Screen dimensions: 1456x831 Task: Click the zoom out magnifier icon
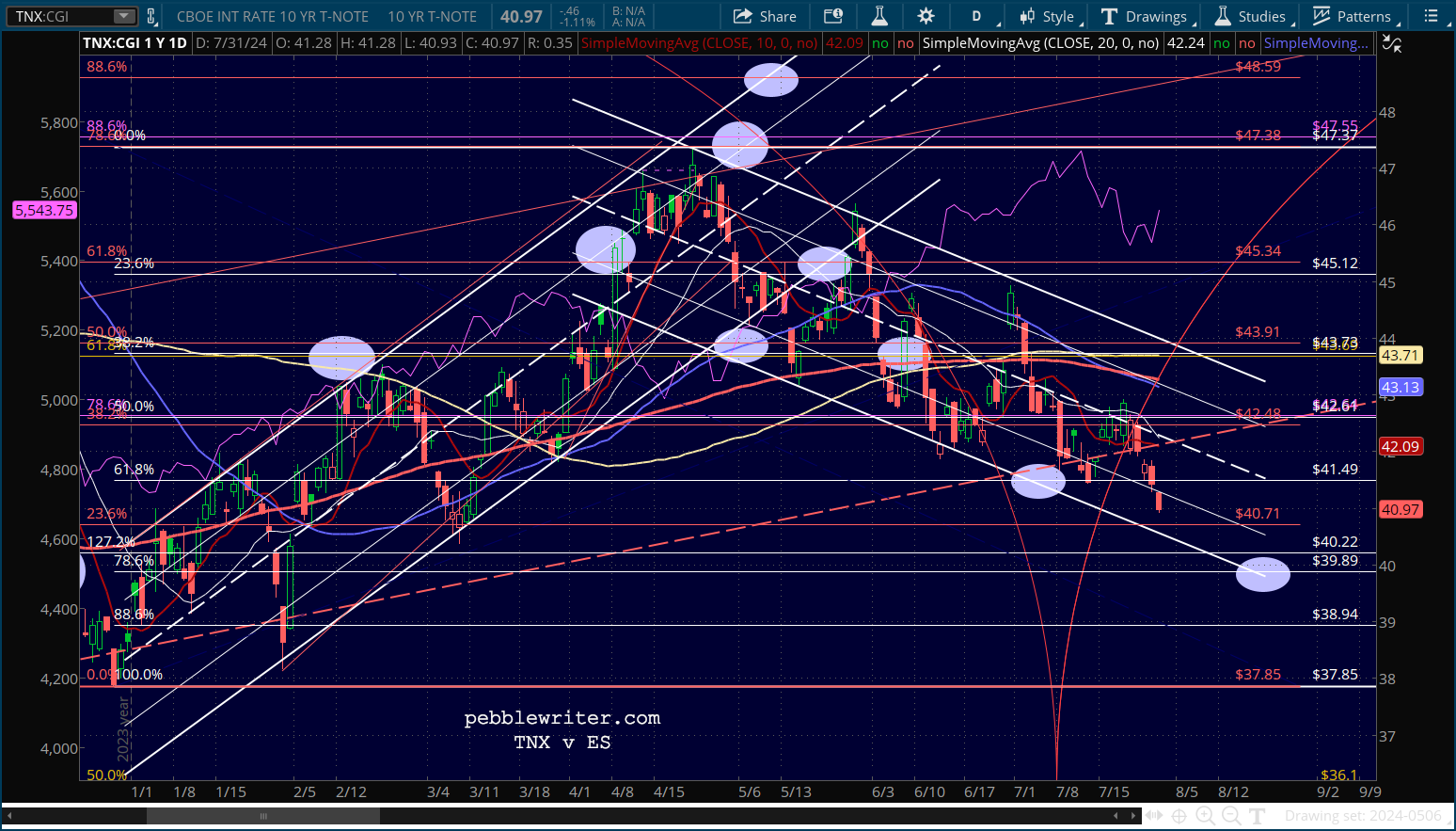coord(1231,816)
